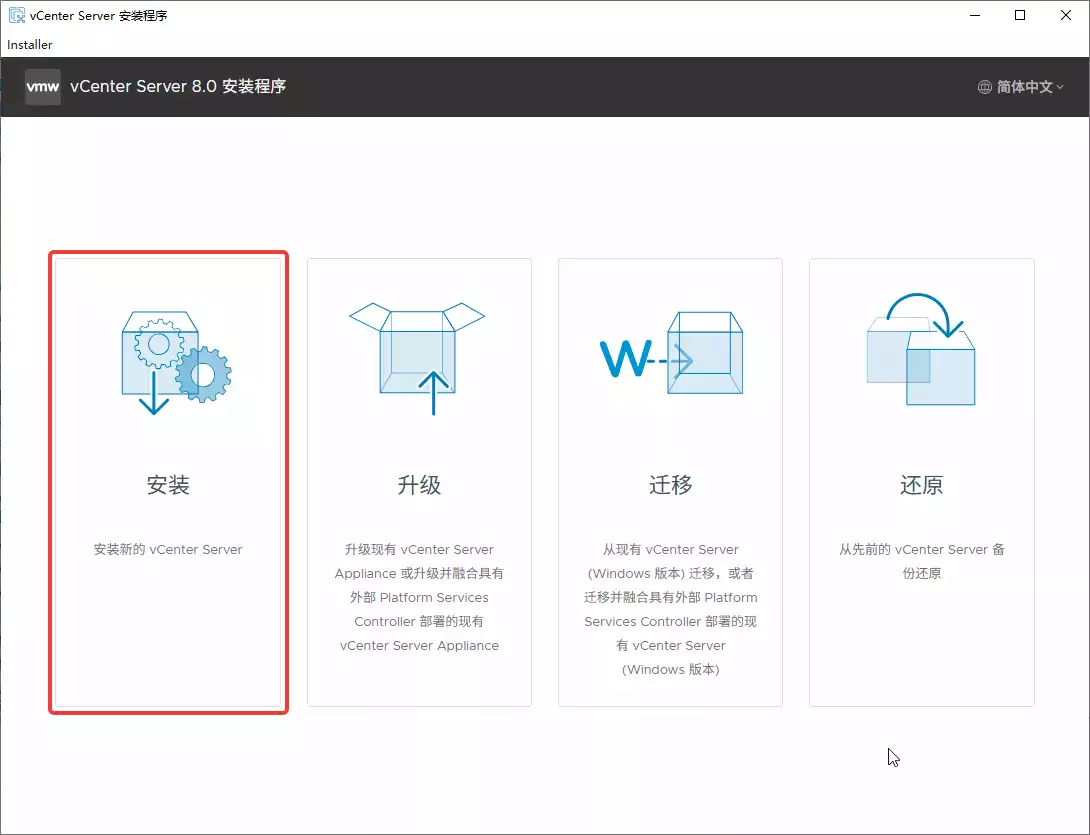1090x835 pixels.
Task: Click the 还原 description "从先前的 vCenter Server 备份还原"
Action: pos(922,561)
